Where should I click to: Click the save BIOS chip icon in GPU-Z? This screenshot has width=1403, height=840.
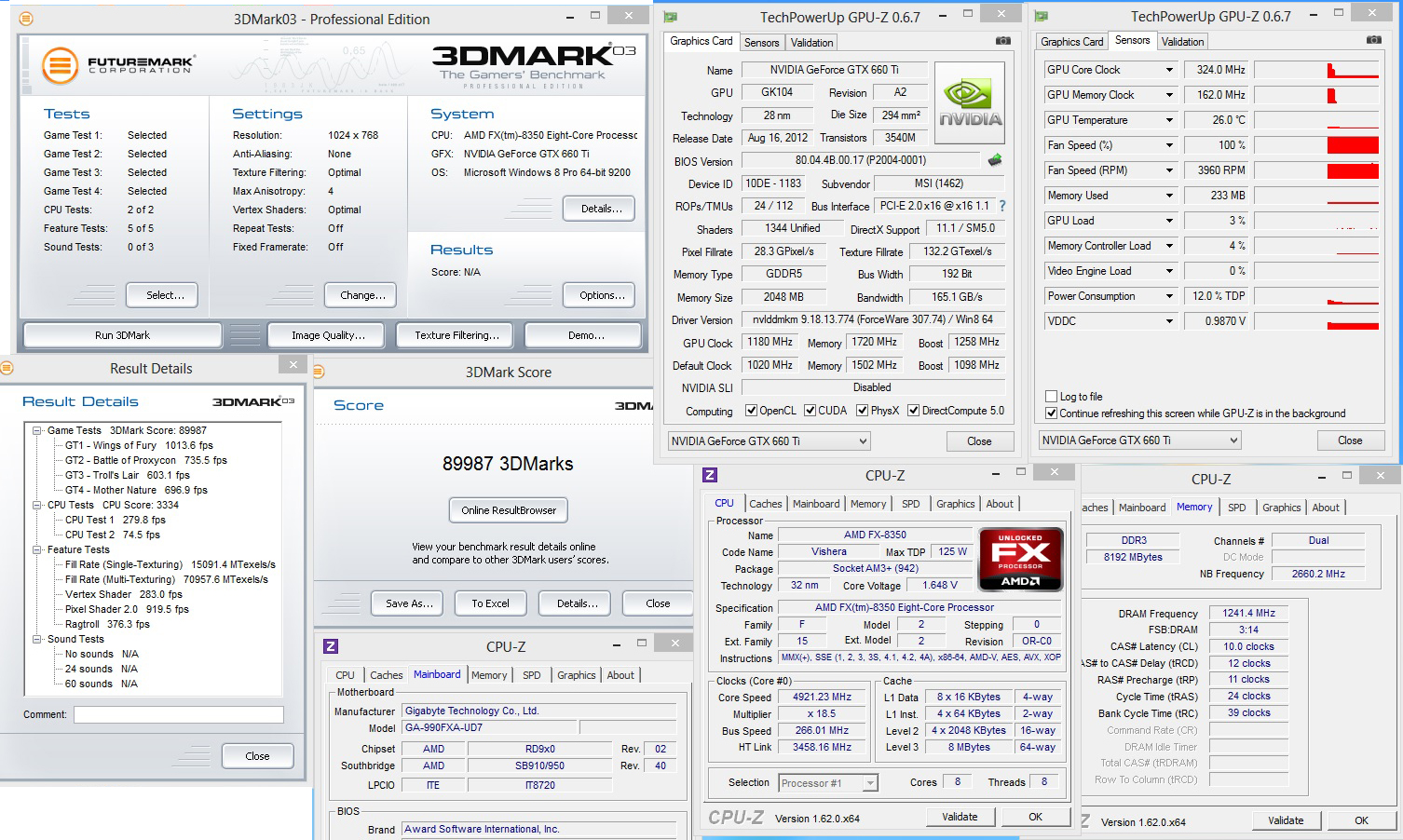(995, 160)
